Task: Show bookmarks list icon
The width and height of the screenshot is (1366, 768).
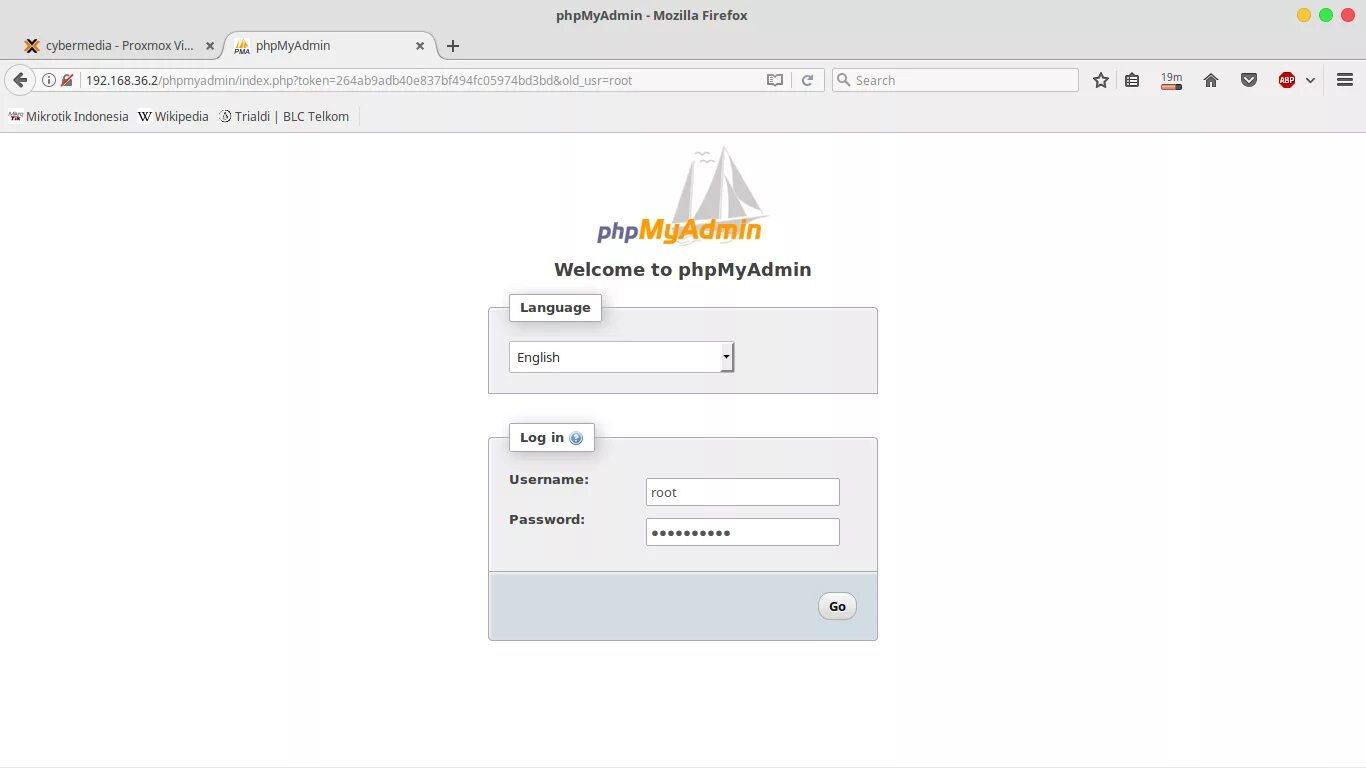Action: click(1132, 80)
